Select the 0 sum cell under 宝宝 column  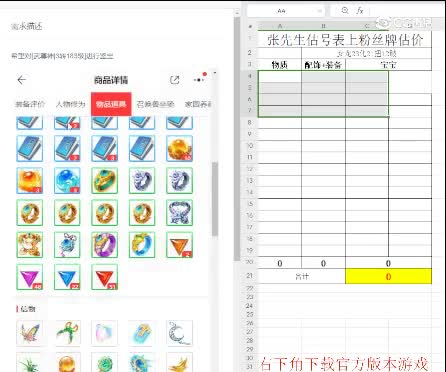click(x=388, y=263)
